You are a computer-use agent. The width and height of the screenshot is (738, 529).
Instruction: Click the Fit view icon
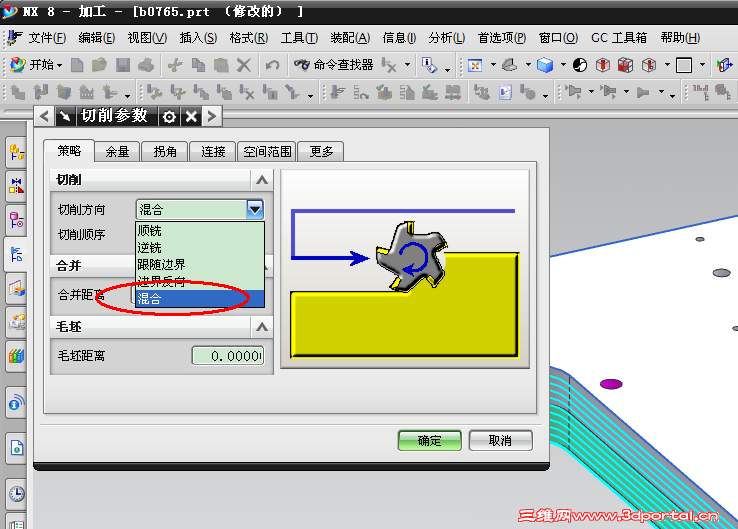[475, 65]
